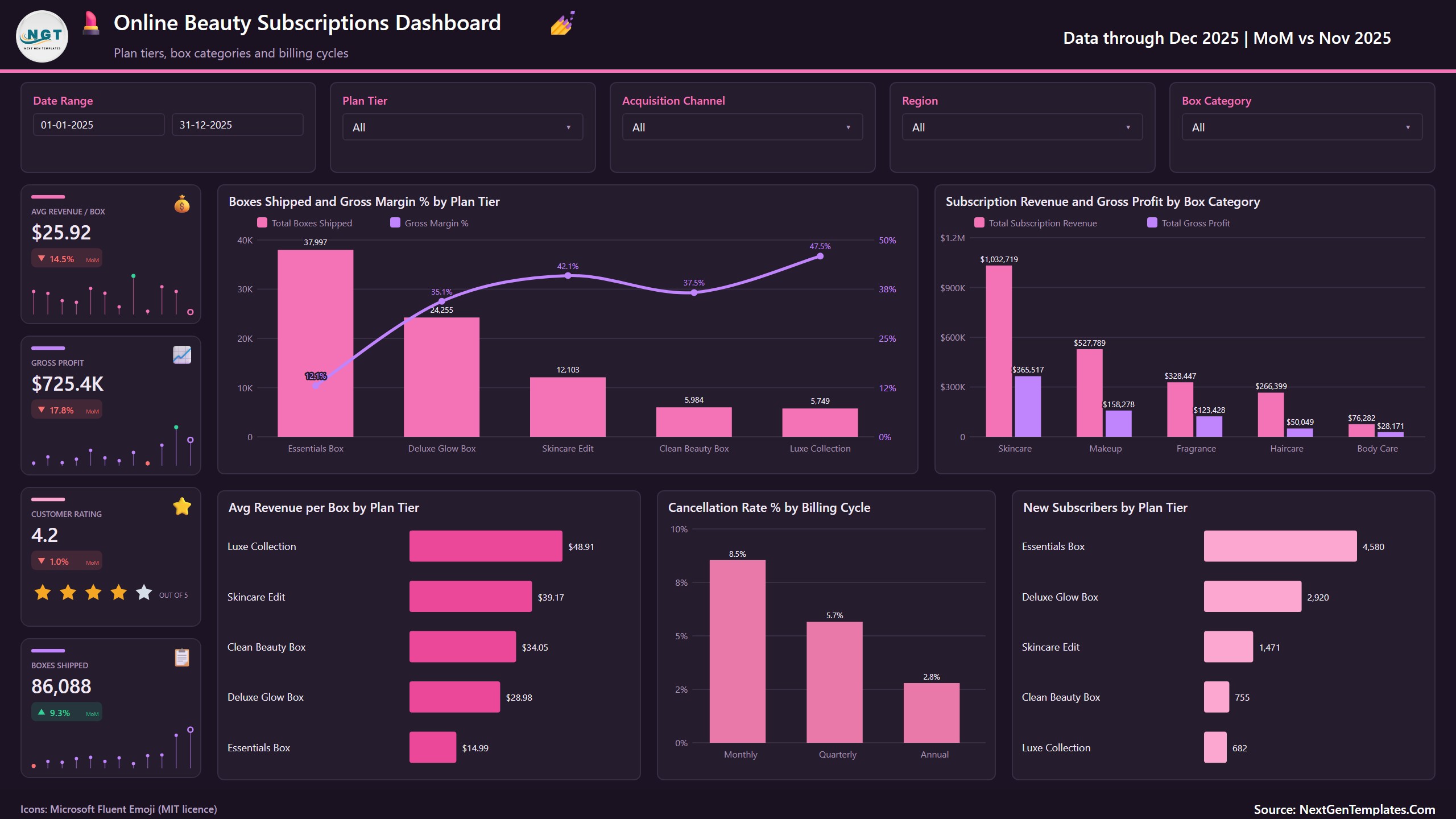Toggle Gross Margin % legend swatch
Screen dimensions: 1456x819
click(395, 223)
